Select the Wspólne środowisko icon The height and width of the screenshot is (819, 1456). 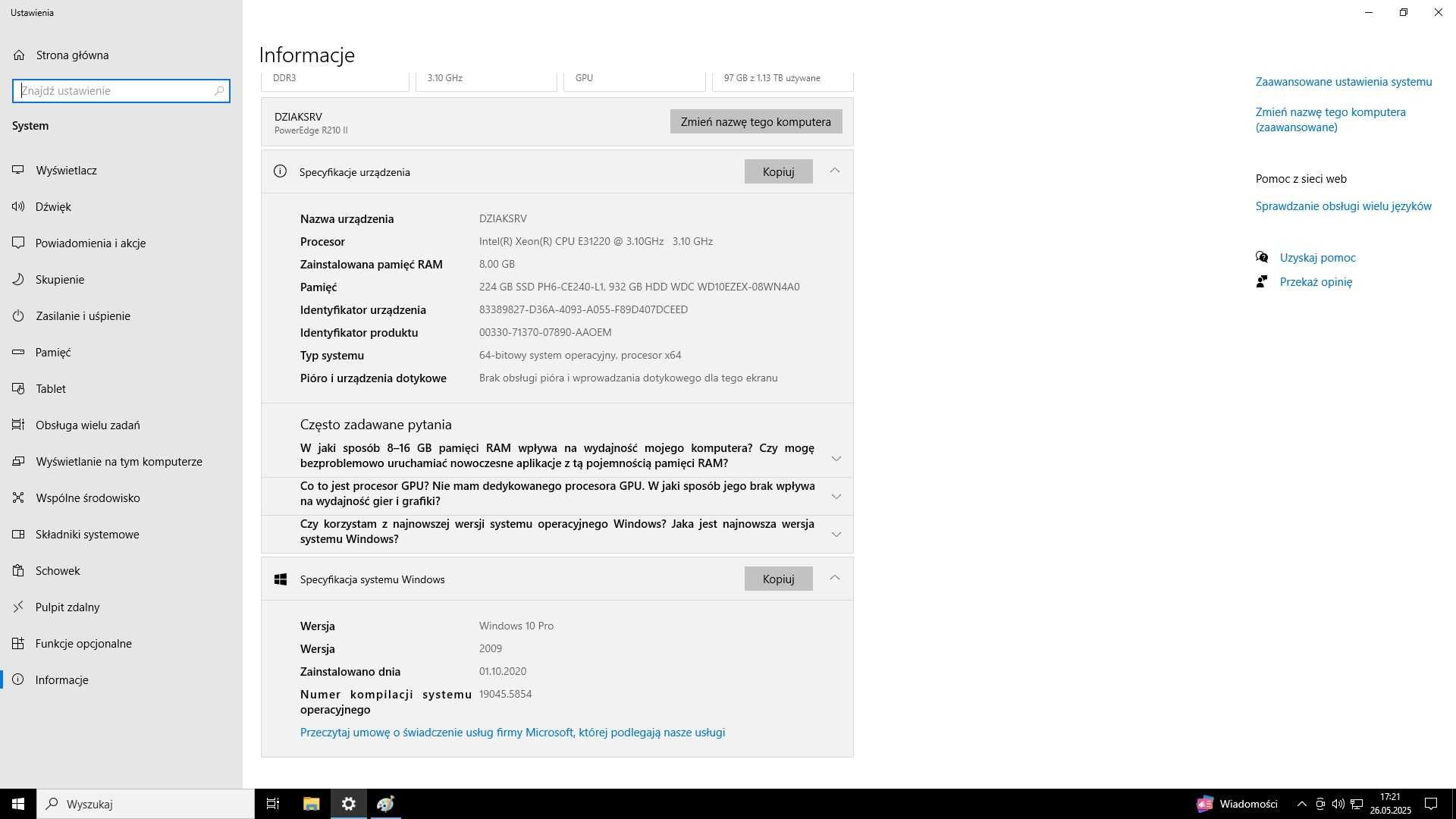point(18,497)
